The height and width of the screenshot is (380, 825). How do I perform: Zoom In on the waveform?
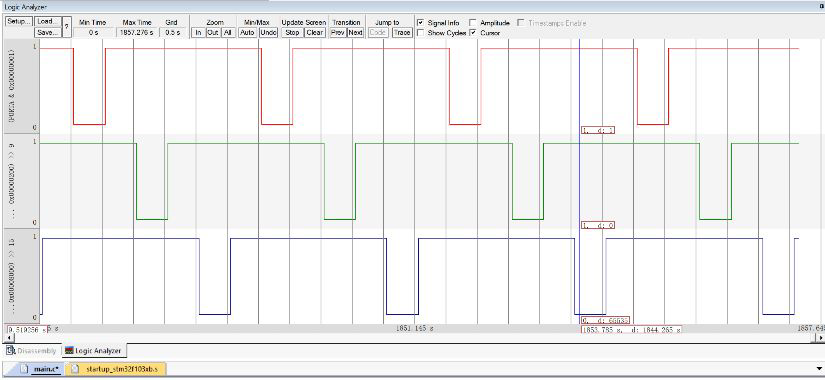click(198, 32)
